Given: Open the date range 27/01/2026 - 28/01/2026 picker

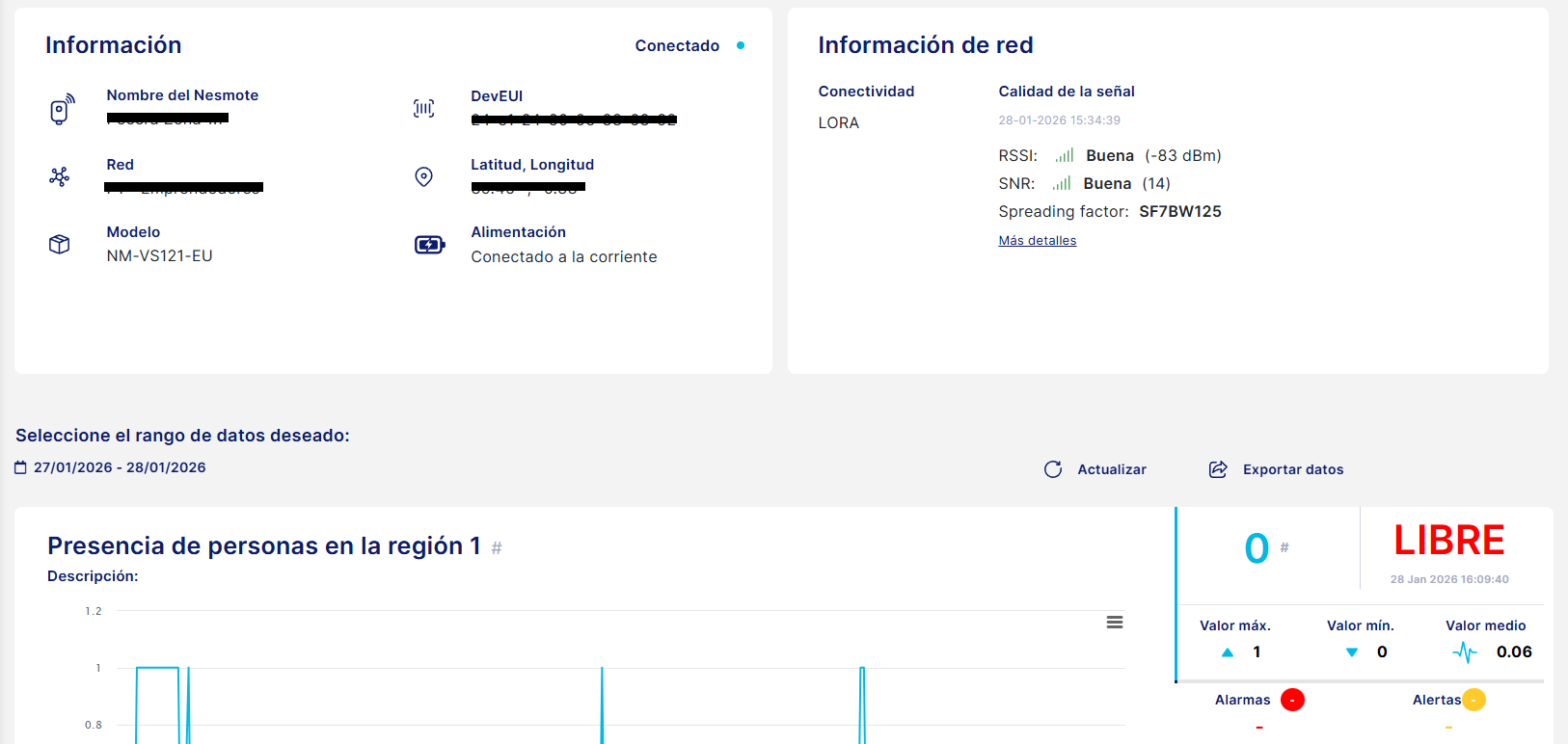Looking at the screenshot, I should point(120,467).
